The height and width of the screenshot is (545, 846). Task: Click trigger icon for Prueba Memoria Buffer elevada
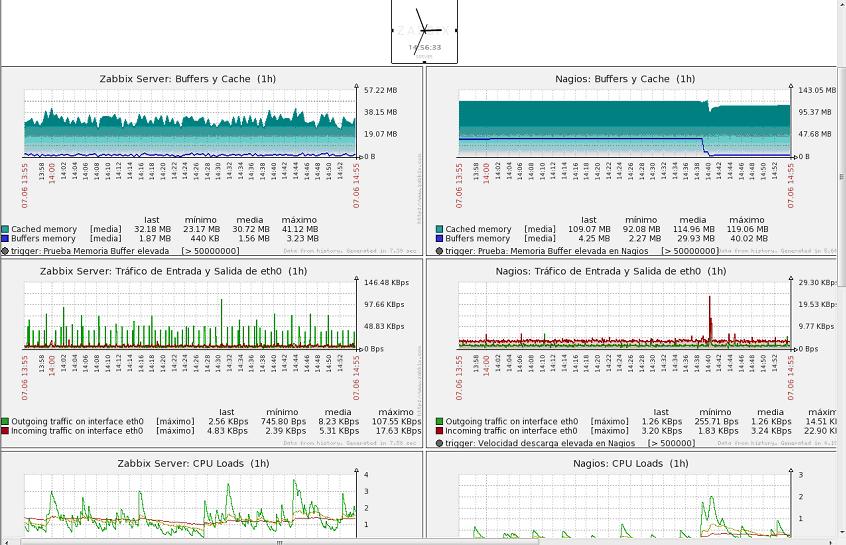tap(5, 251)
